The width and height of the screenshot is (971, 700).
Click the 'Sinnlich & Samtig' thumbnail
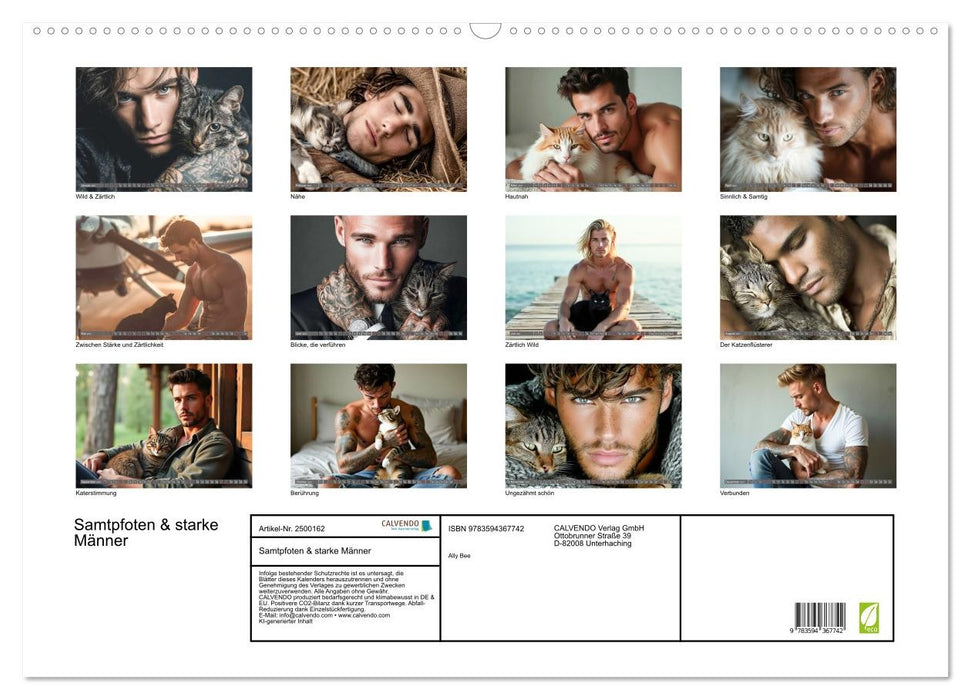(808, 129)
